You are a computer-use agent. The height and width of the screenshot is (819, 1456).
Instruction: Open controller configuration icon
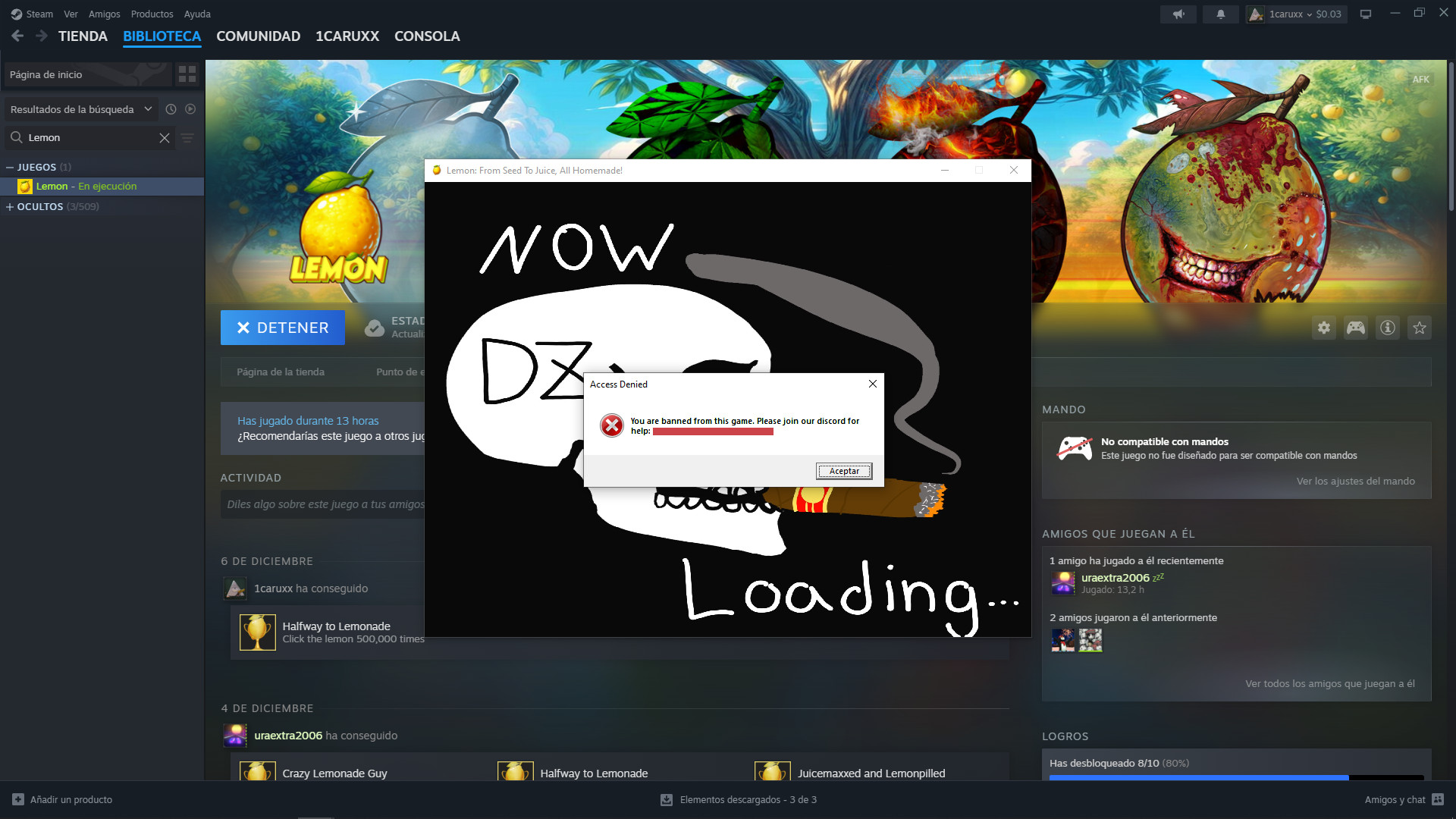pyautogui.click(x=1356, y=328)
